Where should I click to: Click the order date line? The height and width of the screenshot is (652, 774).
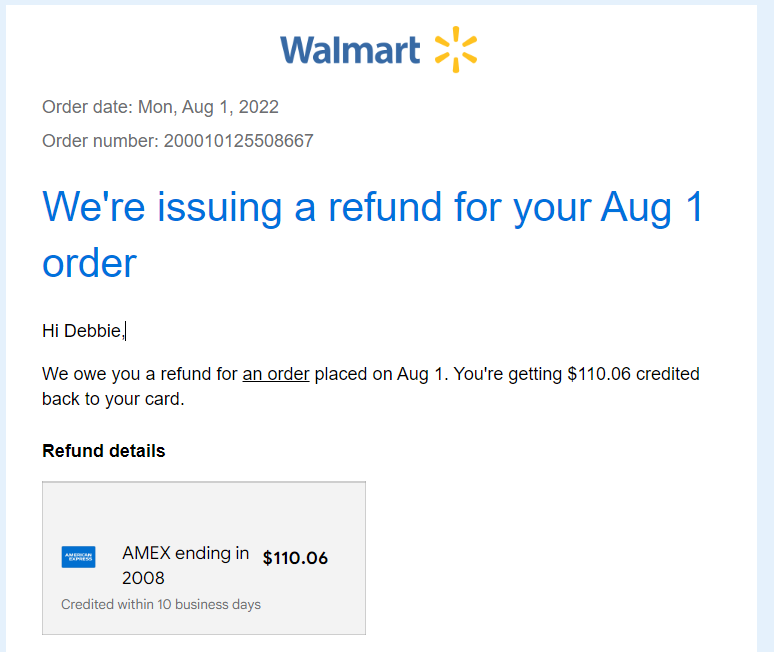pyautogui.click(x=160, y=107)
